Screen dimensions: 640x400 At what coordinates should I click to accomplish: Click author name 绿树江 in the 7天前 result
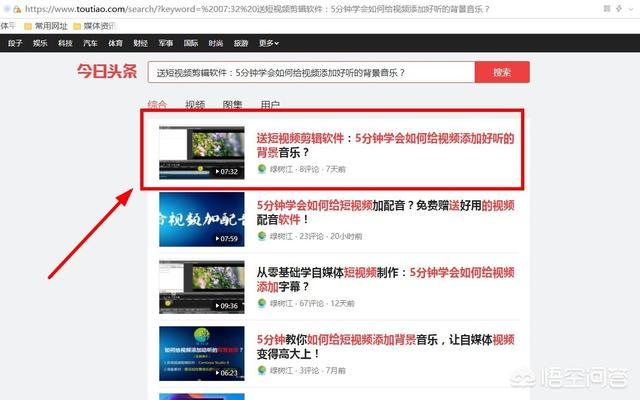point(281,169)
